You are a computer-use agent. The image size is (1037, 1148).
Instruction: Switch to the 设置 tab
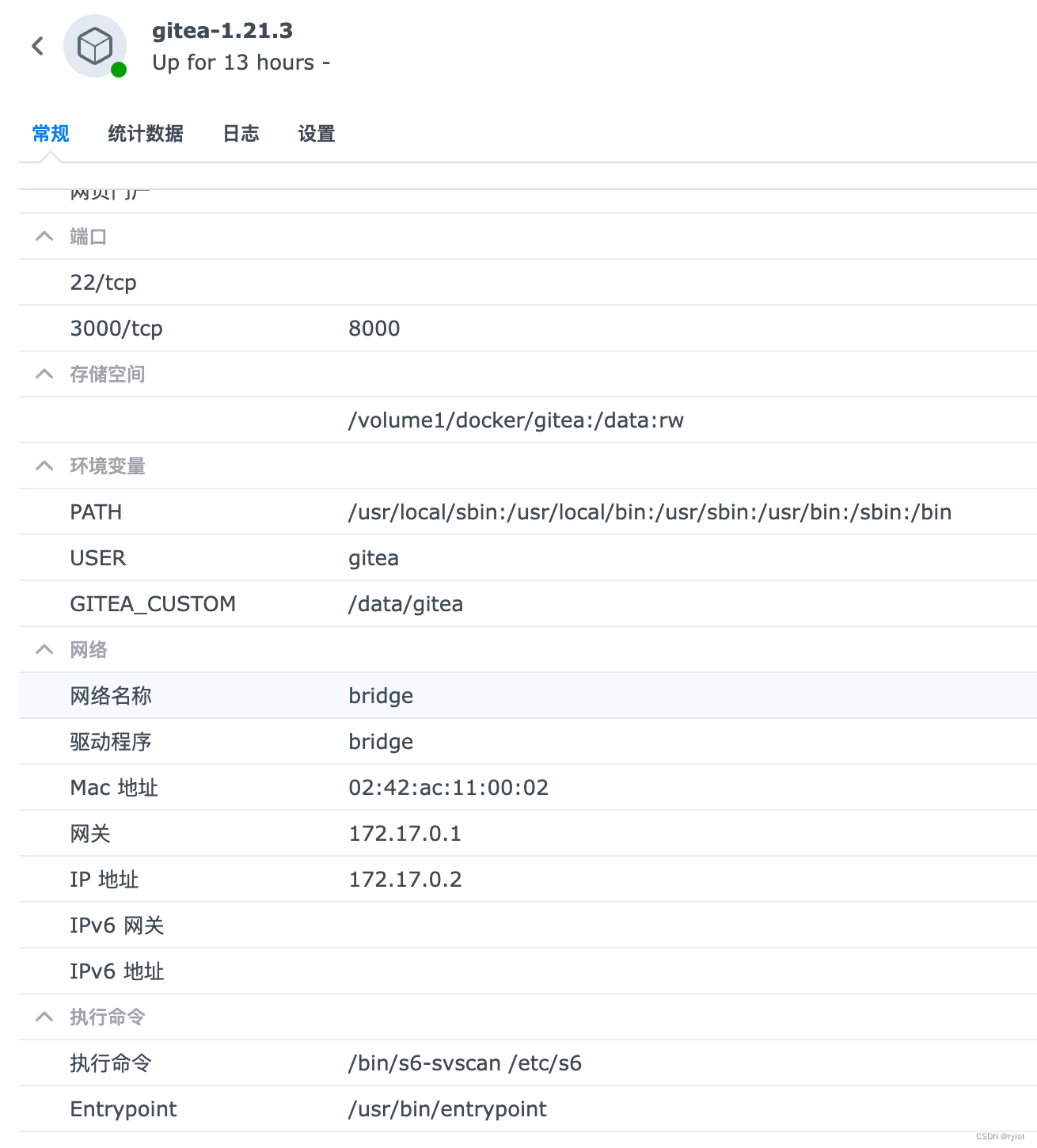[317, 134]
